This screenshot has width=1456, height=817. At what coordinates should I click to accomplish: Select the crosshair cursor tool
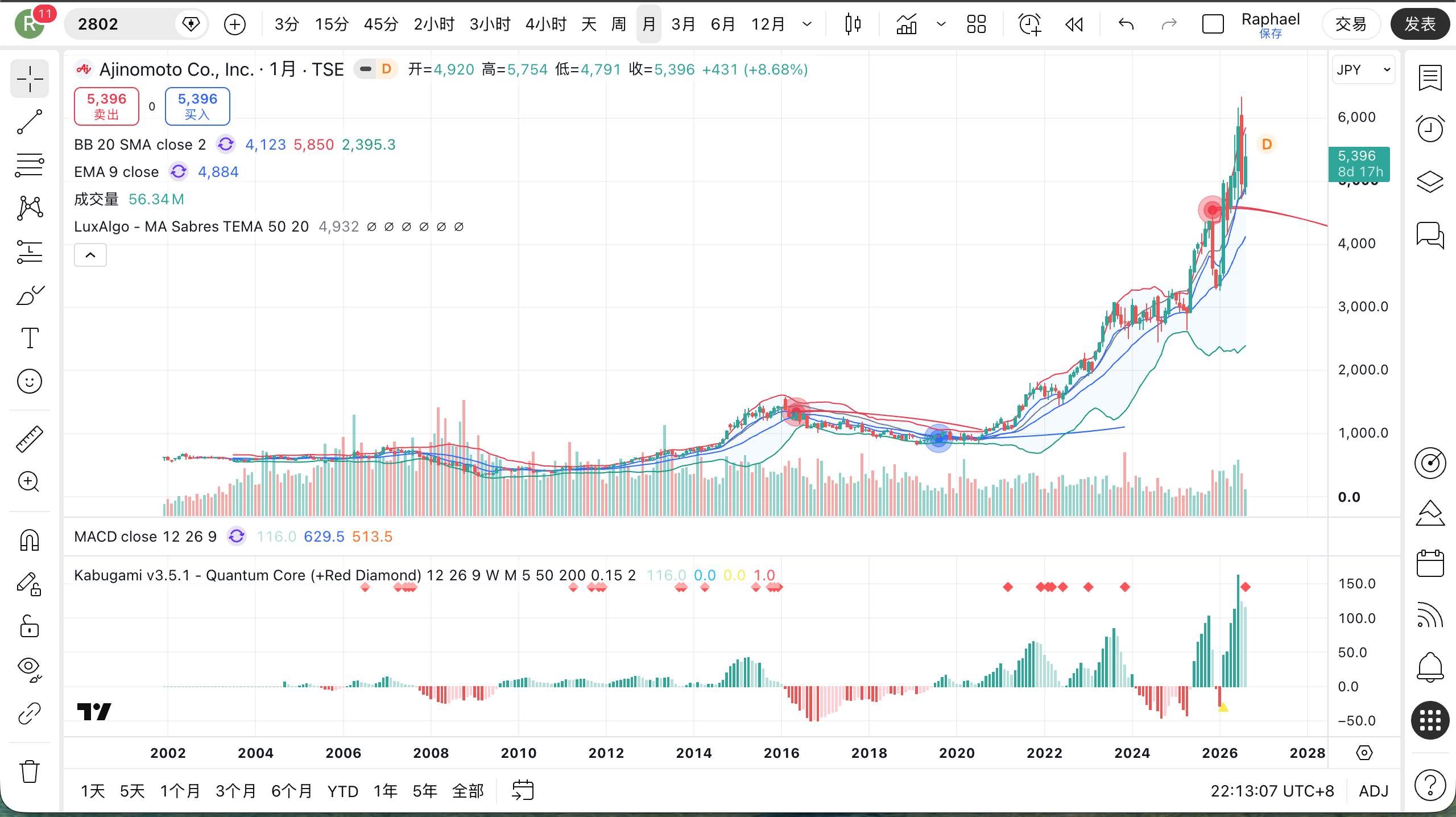[30, 79]
